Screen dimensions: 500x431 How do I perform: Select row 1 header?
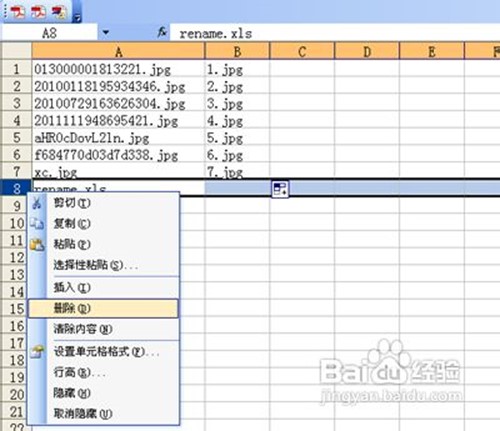point(16,69)
